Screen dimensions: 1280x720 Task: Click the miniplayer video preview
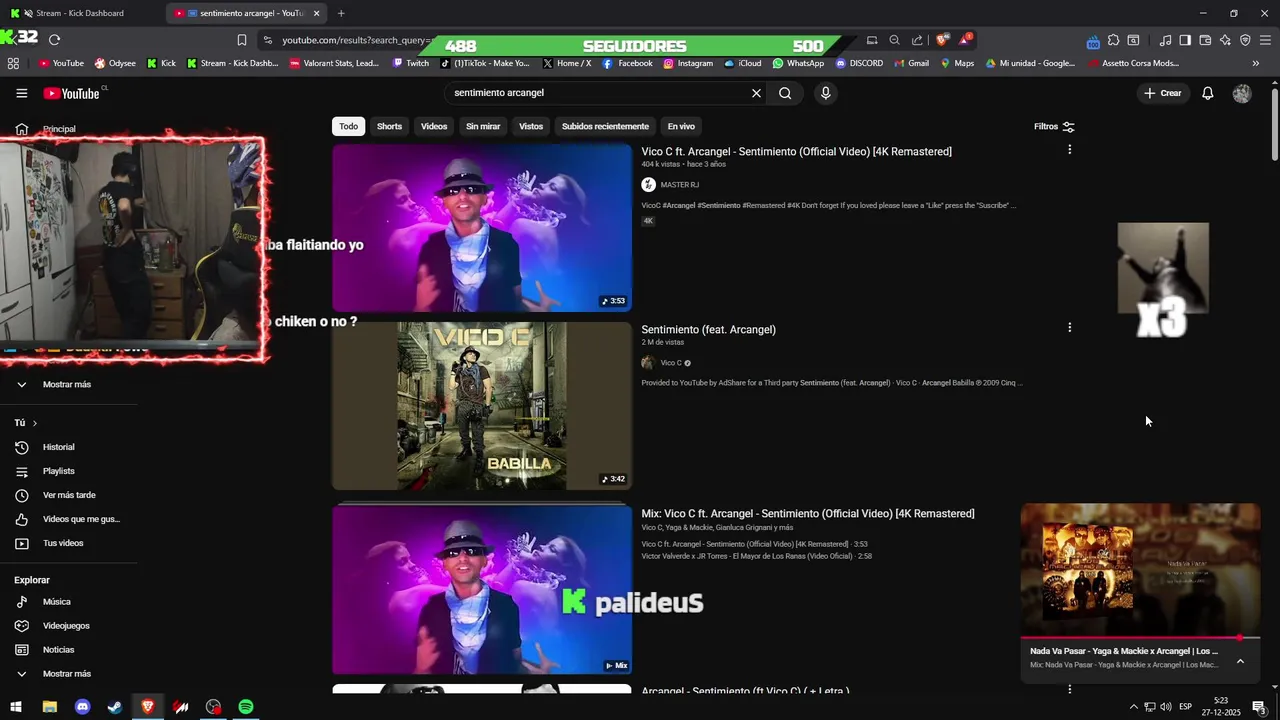[1140, 569]
